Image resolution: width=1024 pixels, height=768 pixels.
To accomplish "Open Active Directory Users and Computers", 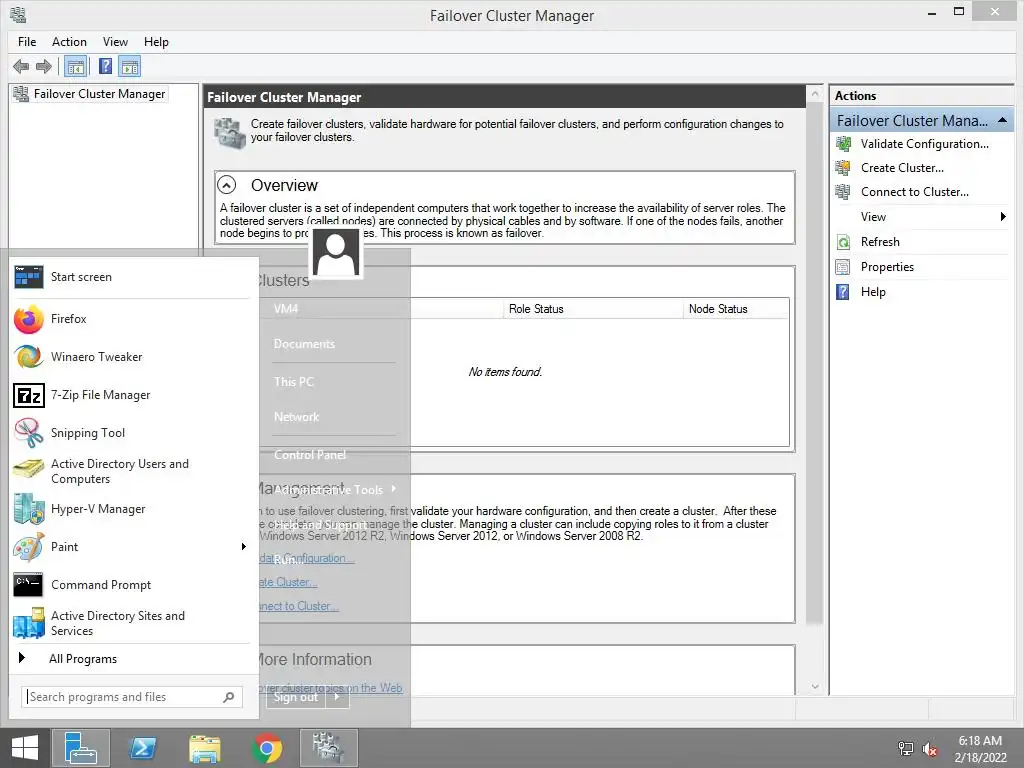I will click(131, 471).
